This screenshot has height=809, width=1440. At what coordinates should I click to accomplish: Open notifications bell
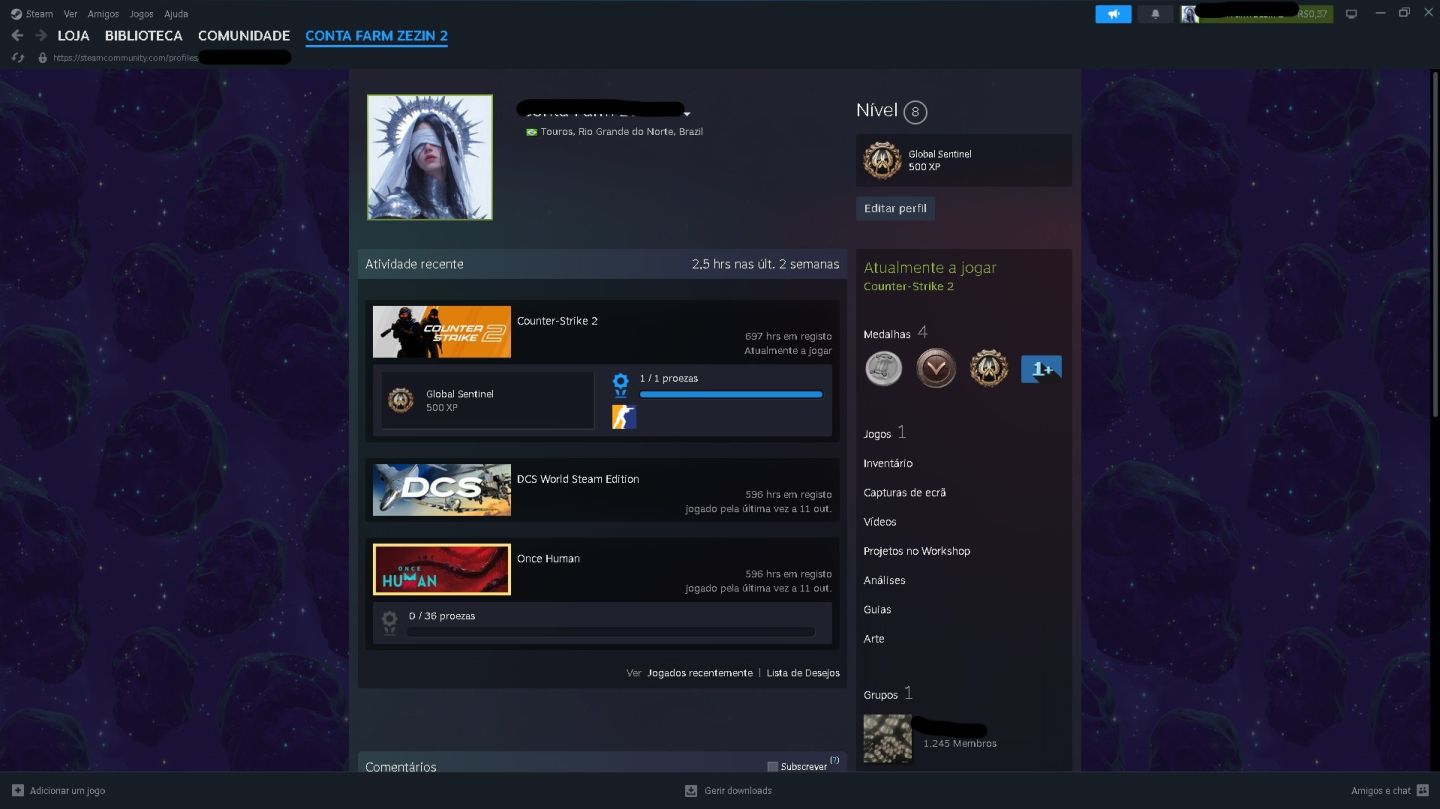tap(1155, 14)
